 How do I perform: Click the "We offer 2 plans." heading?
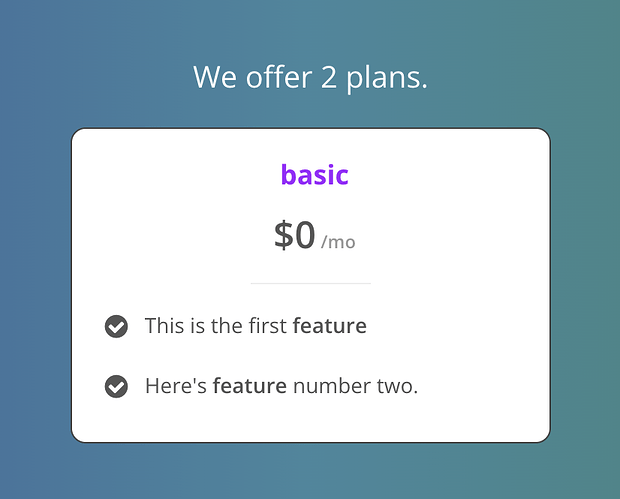click(310, 77)
